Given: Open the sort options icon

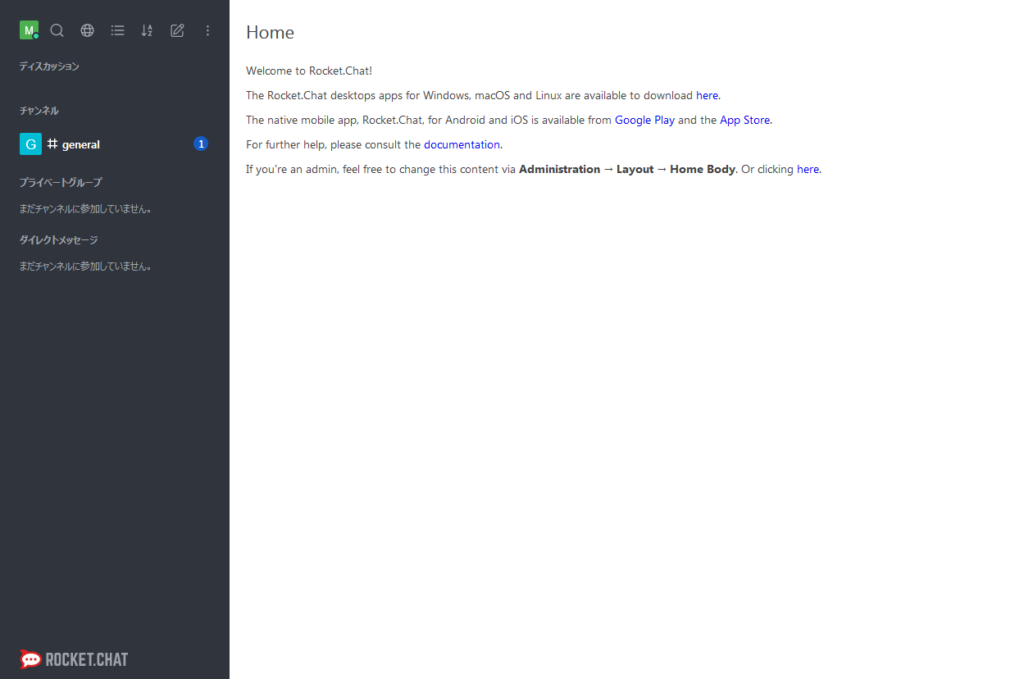Looking at the screenshot, I should (x=147, y=31).
